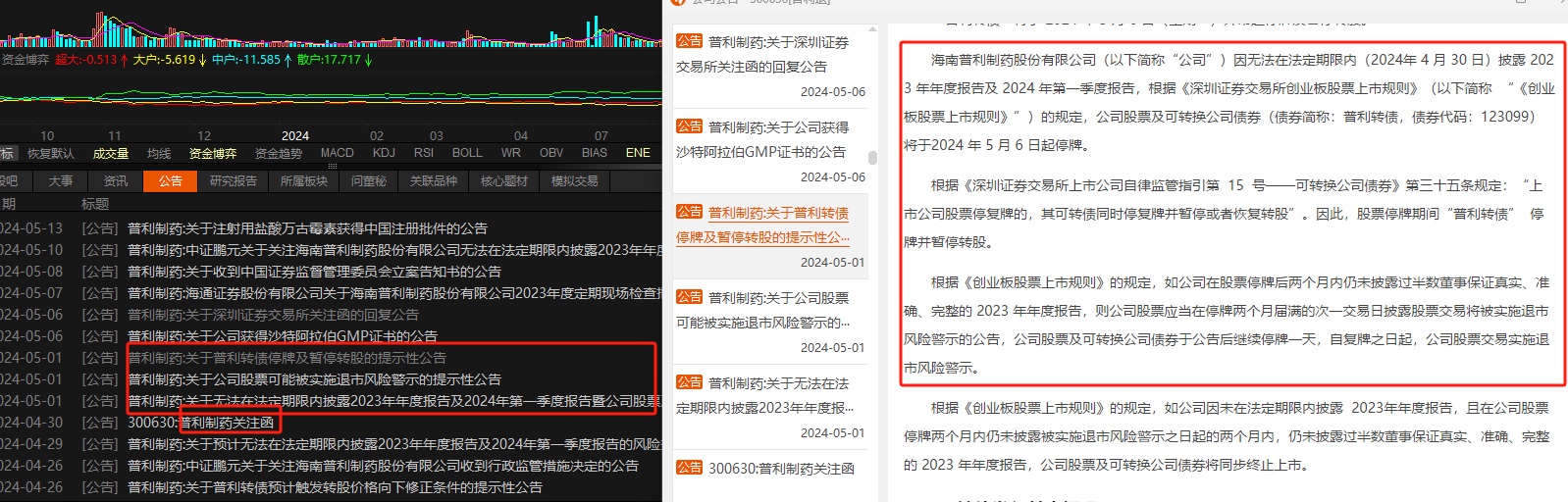This screenshot has width=1568, height=502.
Task: Click the right announcement list scrollbar thumb
Action: (872, 157)
